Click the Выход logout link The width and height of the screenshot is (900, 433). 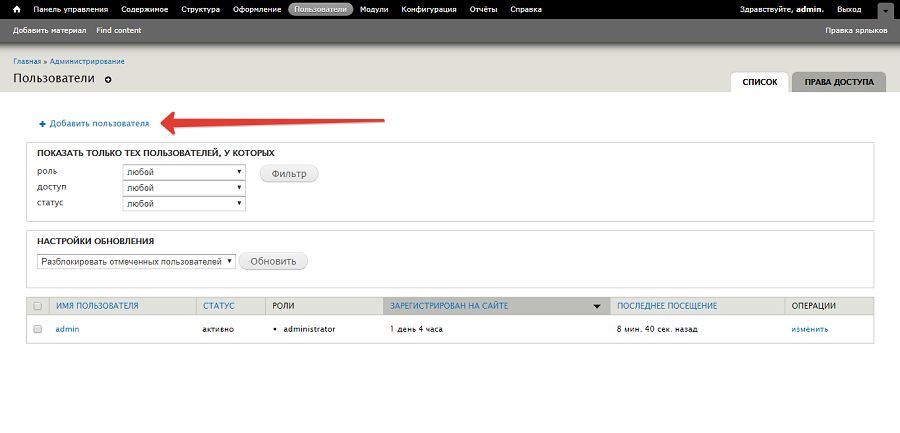point(849,10)
